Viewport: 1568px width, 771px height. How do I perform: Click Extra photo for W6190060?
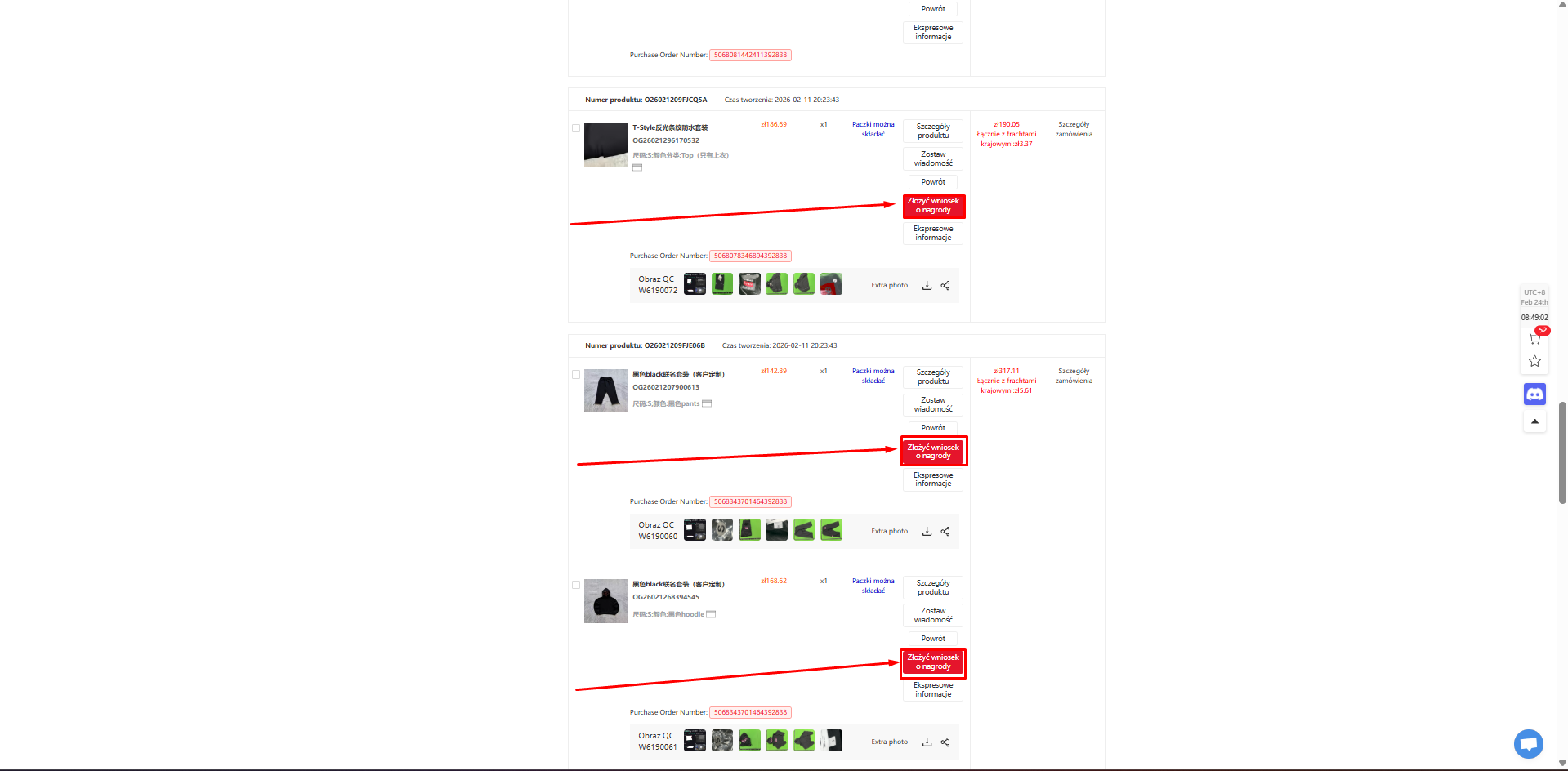(x=889, y=532)
